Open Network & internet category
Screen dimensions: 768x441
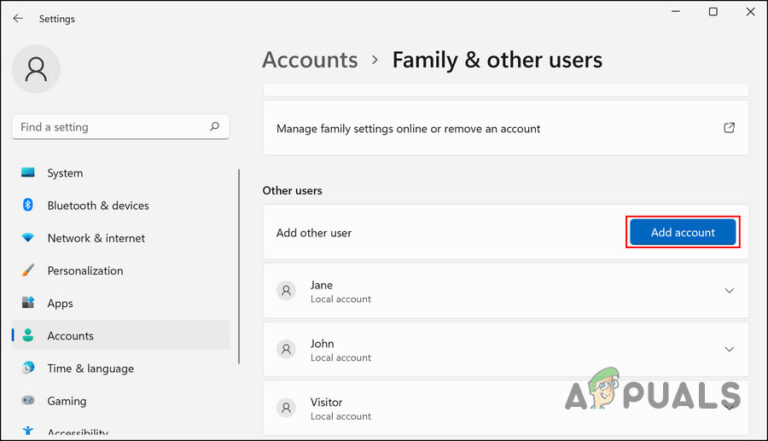click(x=120, y=238)
